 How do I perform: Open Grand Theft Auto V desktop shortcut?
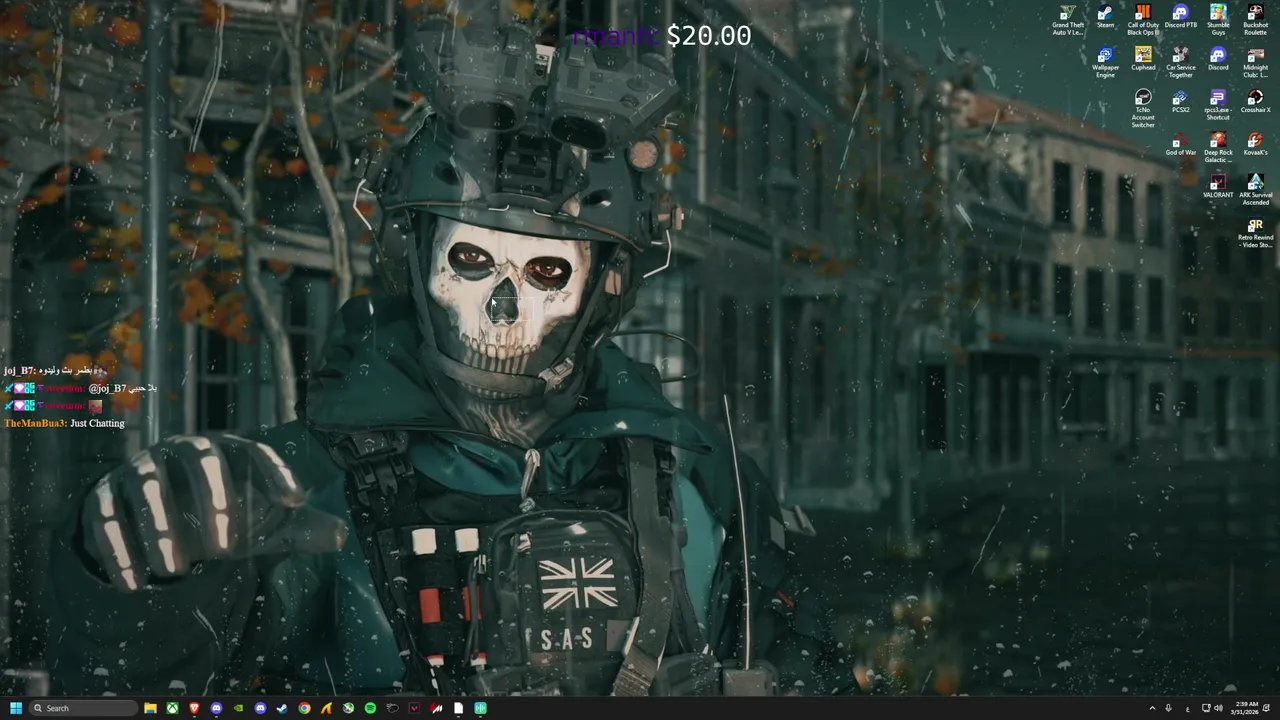tap(1067, 19)
